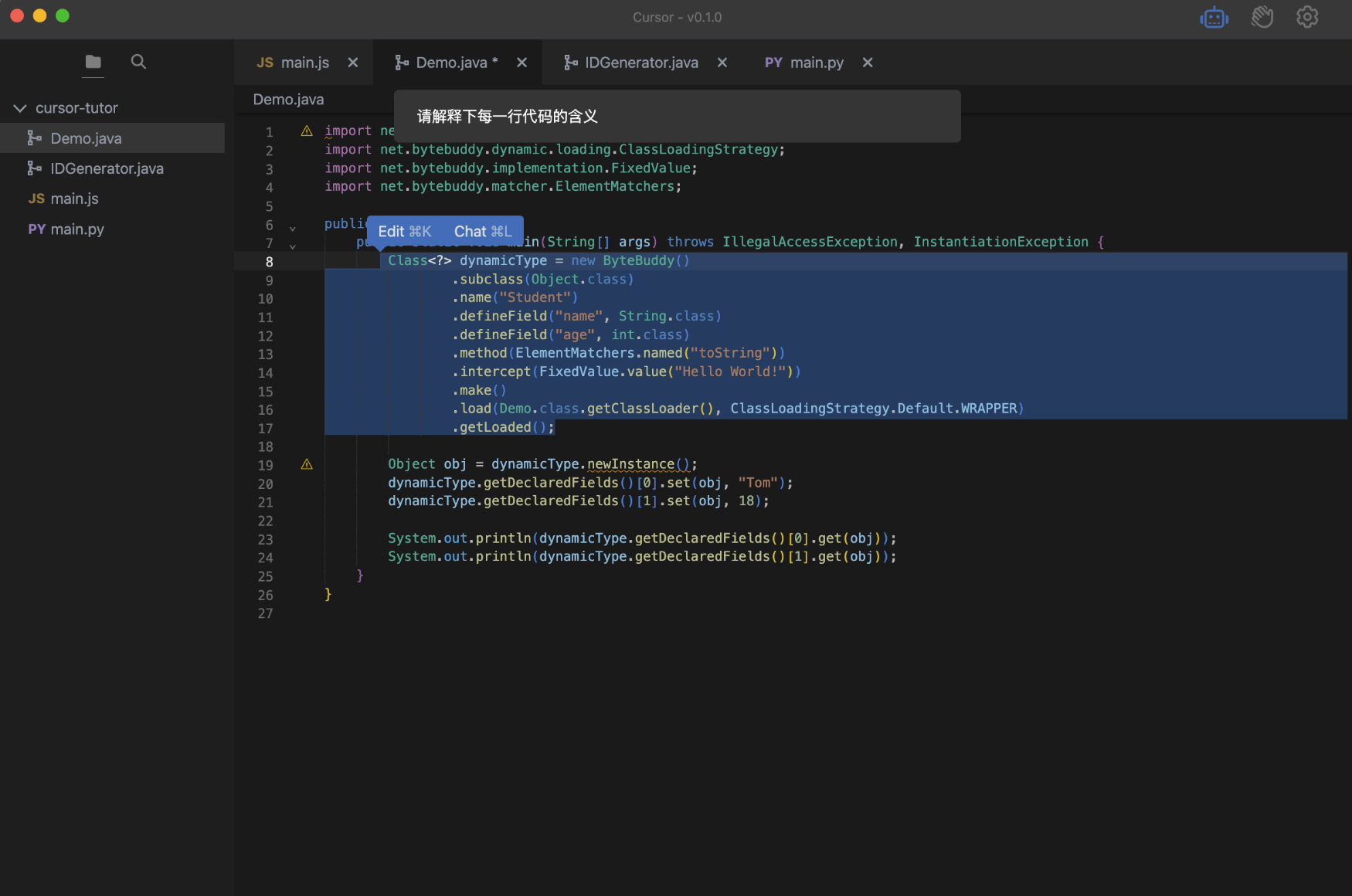
Task: Click the "Tom" string on line 20
Action: point(758,483)
